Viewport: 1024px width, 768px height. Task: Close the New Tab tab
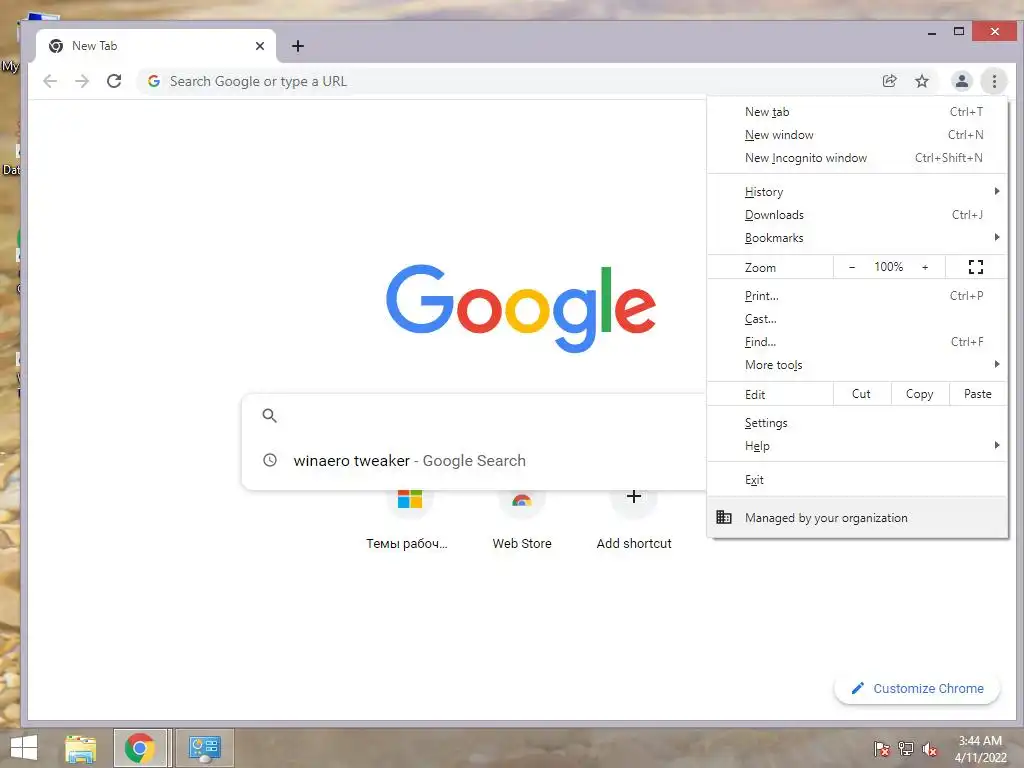(260, 46)
